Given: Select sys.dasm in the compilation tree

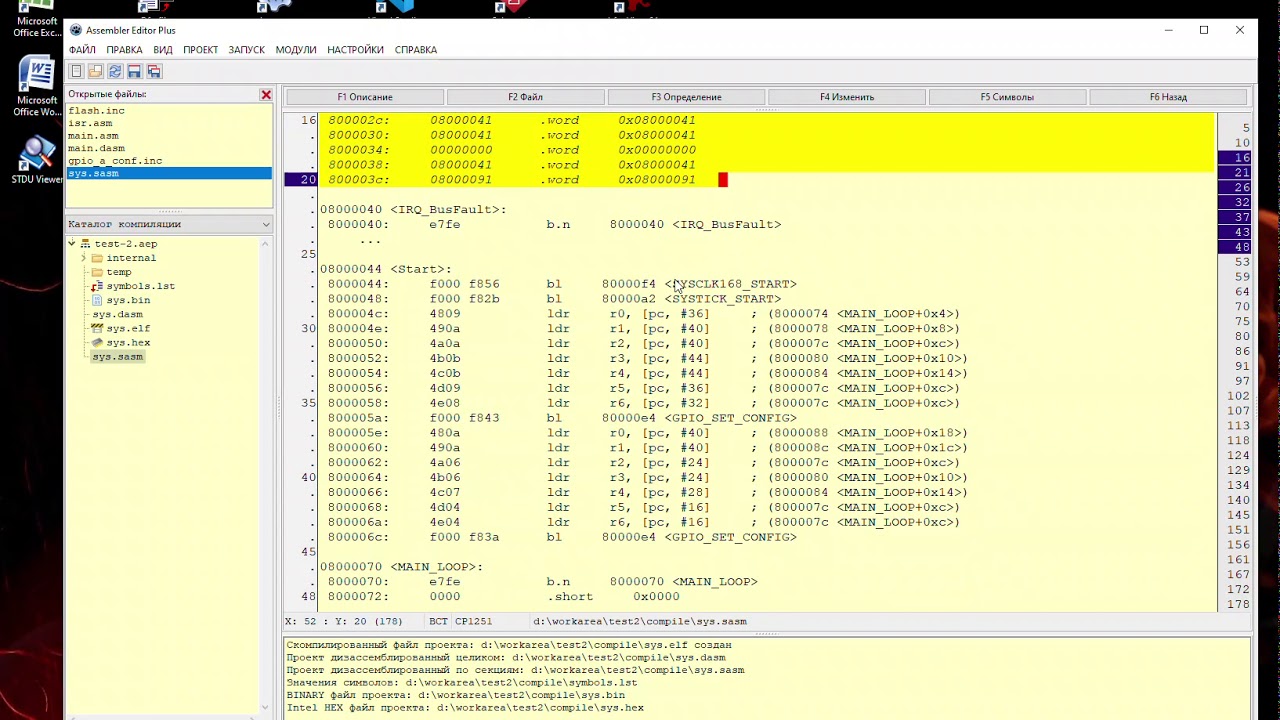Looking at the screenshot, I should (117, 314).
